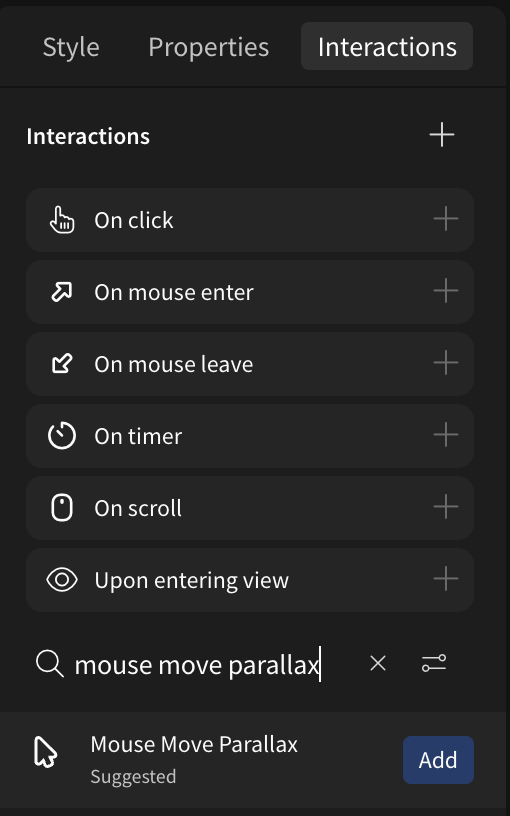
Task: Click the Mouse Move Parallax cursor icon
Action: click(x=46, y=752)
